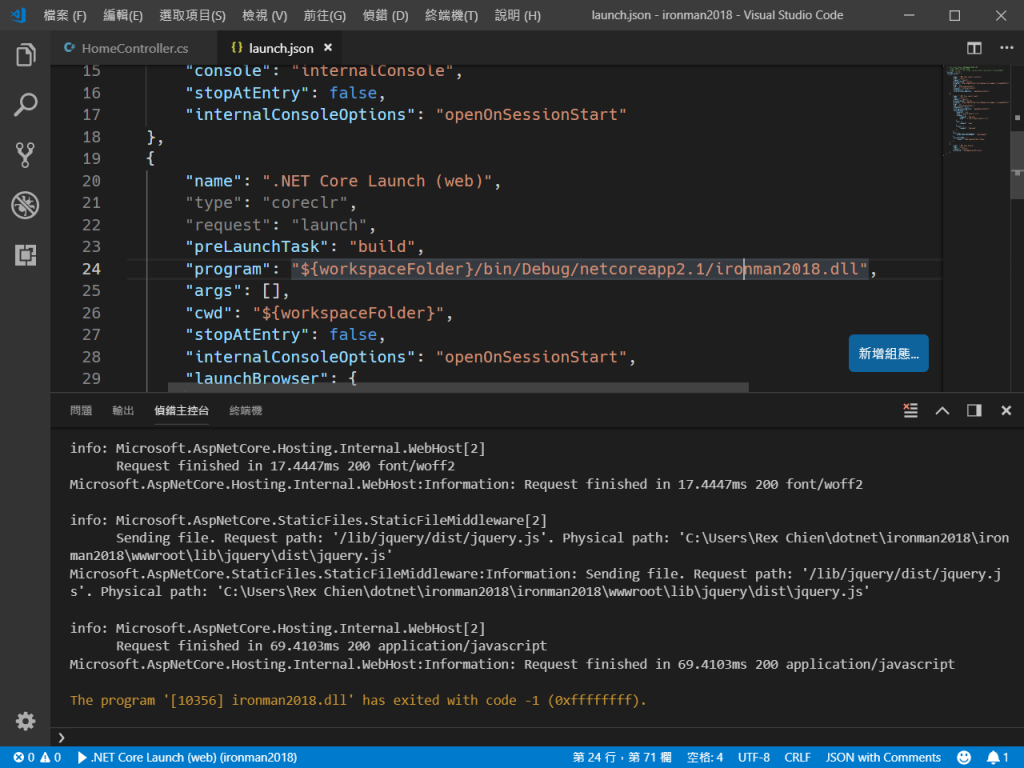Switch to the 輸出 panel tab
Screen dimensions: 1024x768
tap(123, 410)
